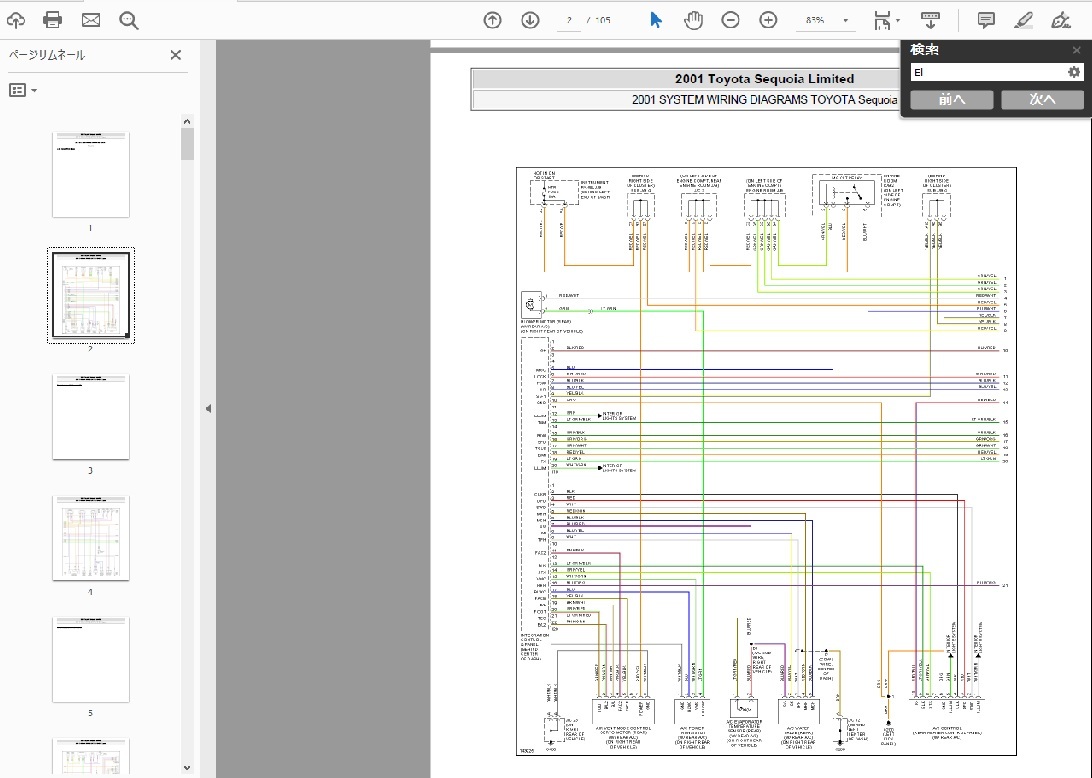Click the upload to cloud icon
The width and height of the screenshot is (1092, 778).
tap(15, 20)
